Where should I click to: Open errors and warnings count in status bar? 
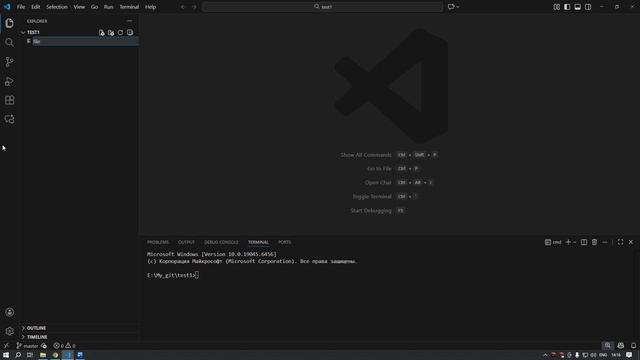pos(64,346)
